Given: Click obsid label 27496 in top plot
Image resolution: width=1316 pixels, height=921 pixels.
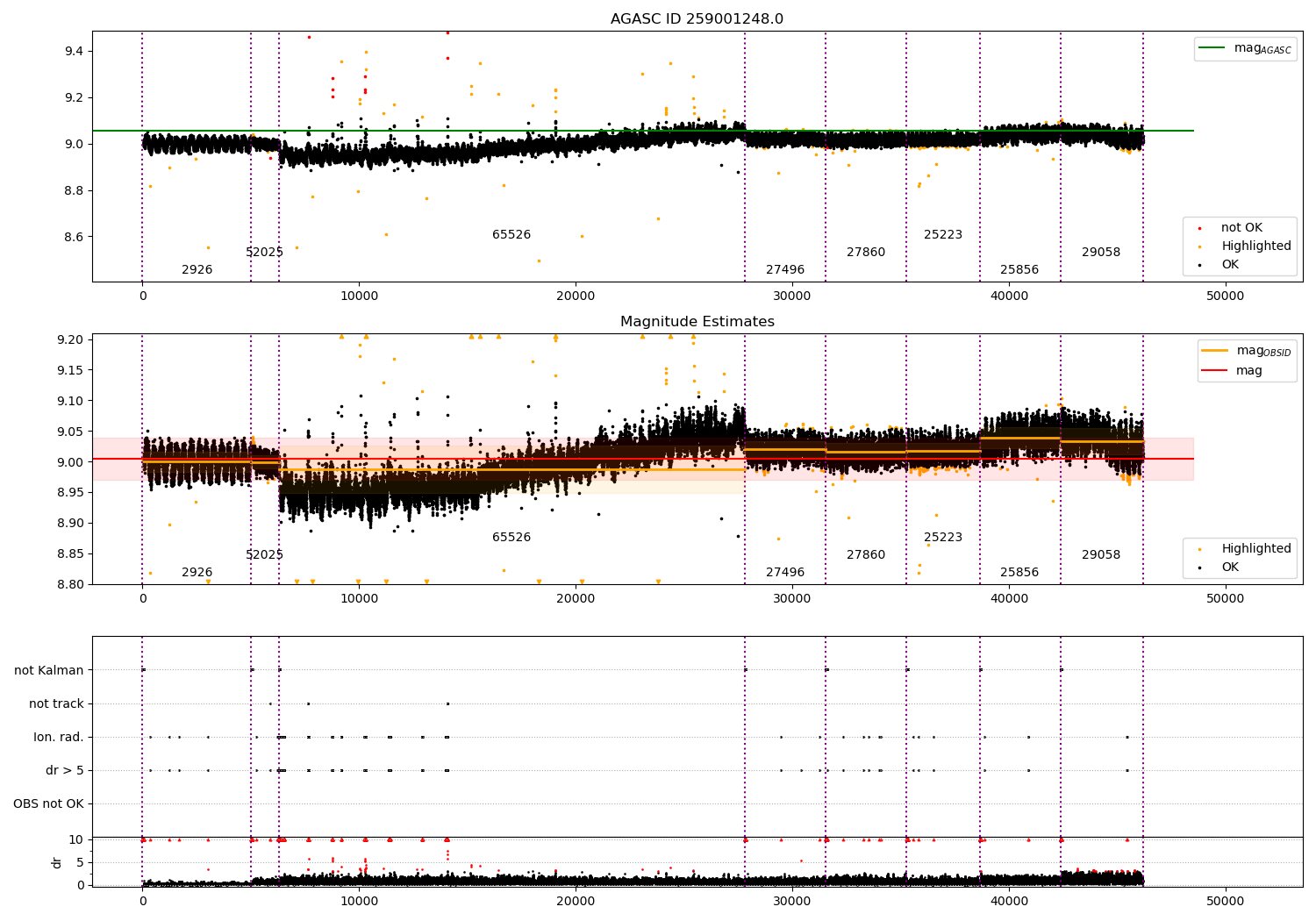Looking at the screenshot, I should click(785, 270).
